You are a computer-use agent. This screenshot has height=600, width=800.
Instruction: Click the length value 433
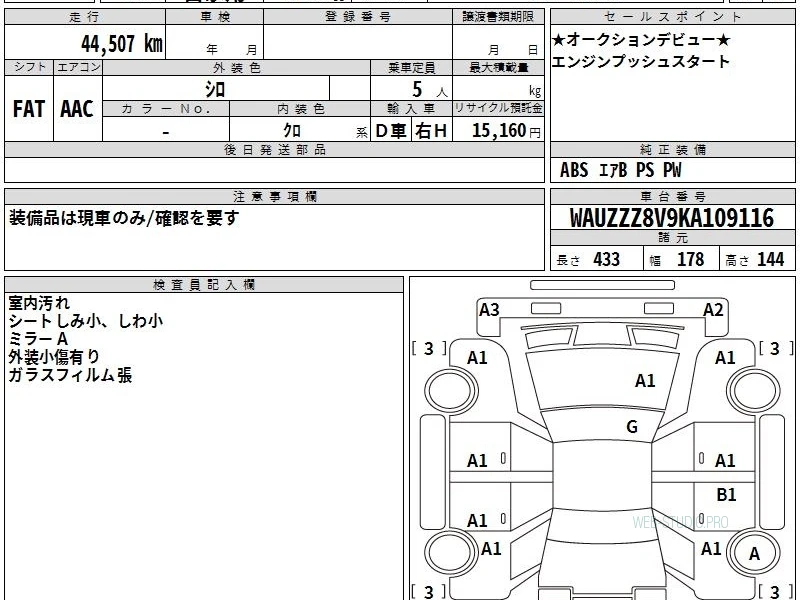click(x=606, y=259)
